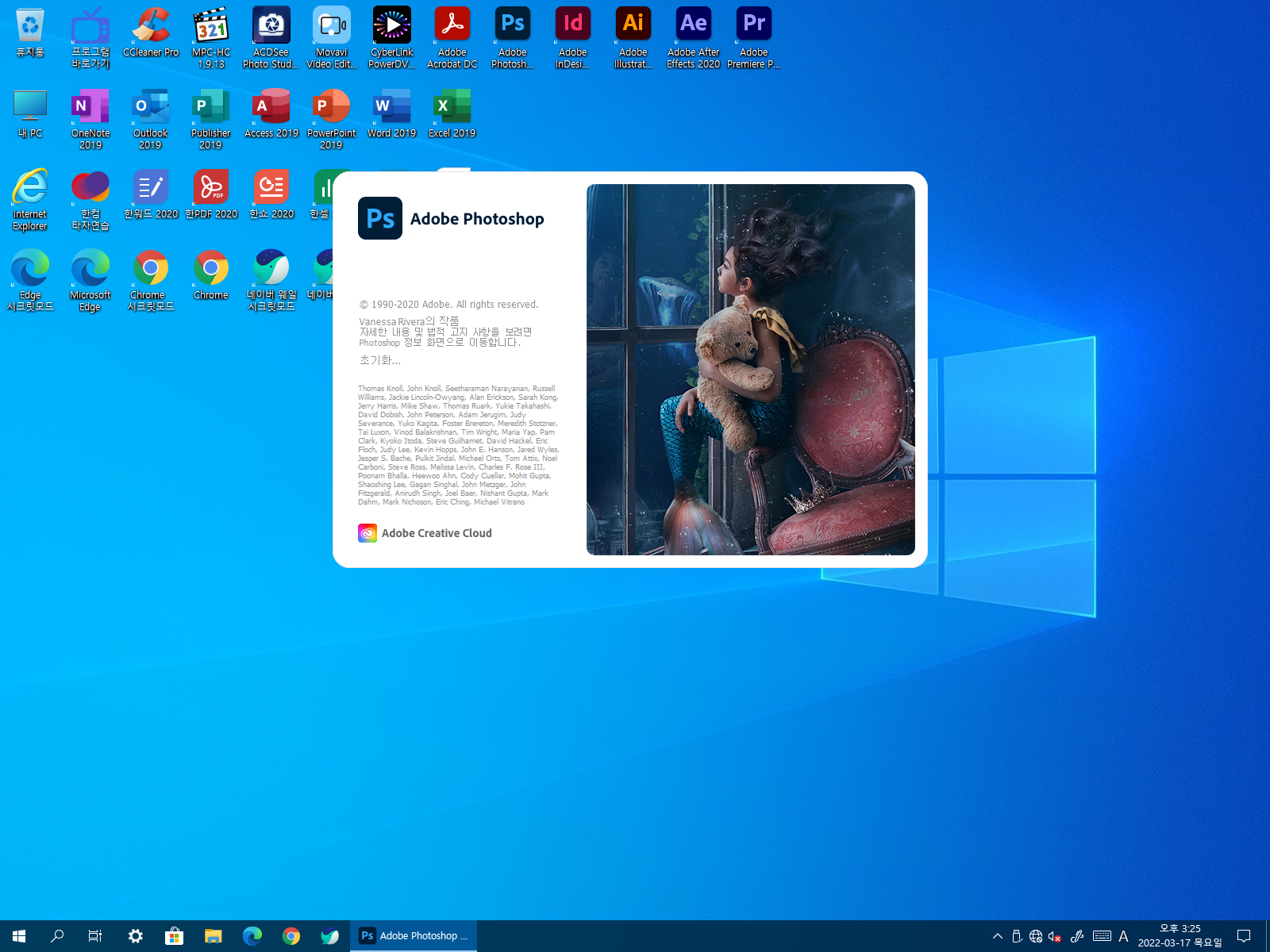Select Chrome 시크릿모드 desktop icon
This screenshot has width=1270, height=952.
coord(151,281)
